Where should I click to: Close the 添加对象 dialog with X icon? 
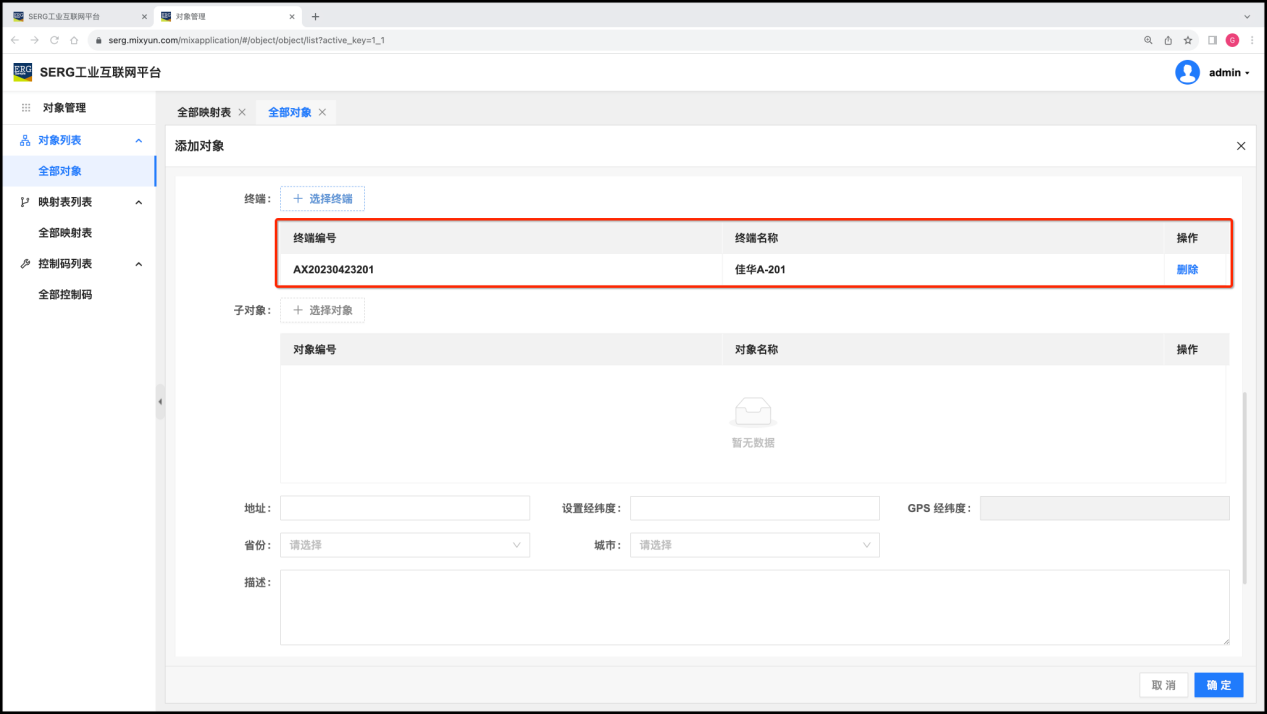[x=1241, y=146]
